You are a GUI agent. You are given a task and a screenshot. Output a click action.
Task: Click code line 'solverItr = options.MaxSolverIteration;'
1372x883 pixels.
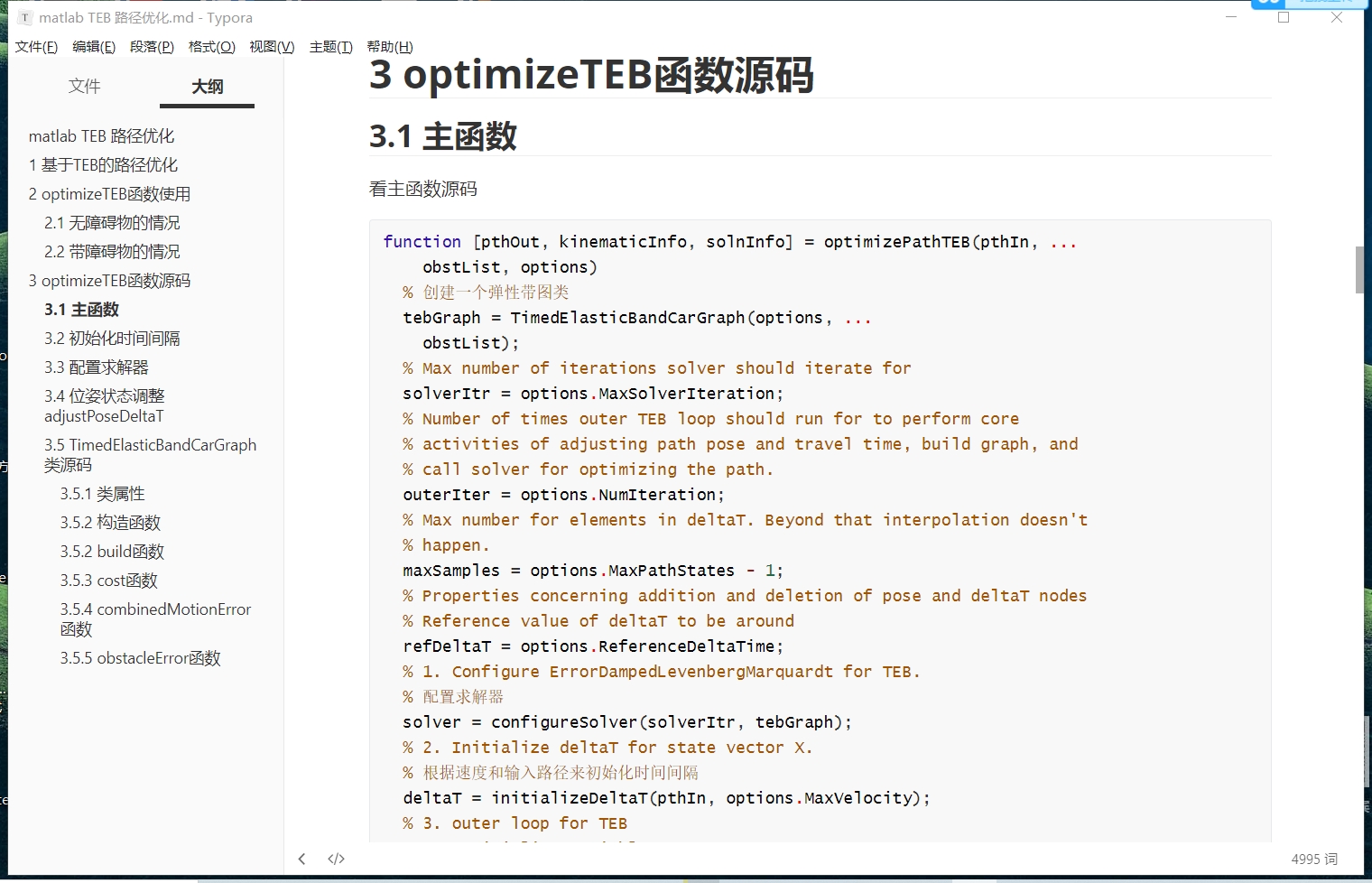(x=593, y=394)
